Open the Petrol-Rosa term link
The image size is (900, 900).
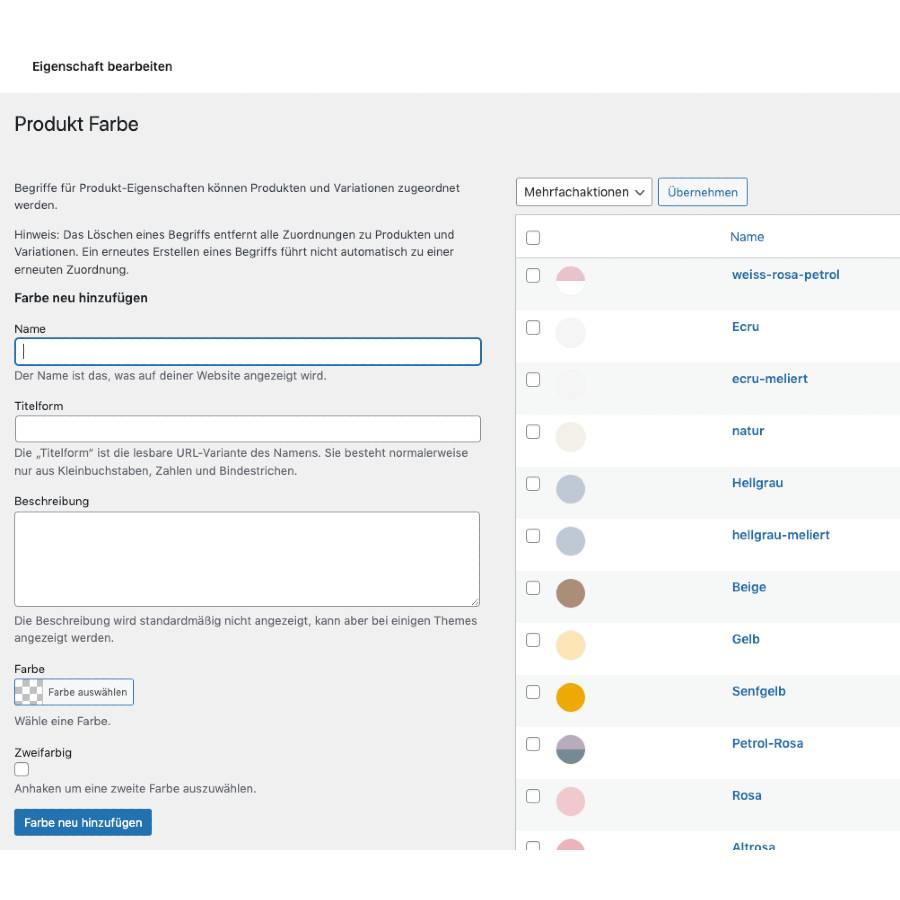coord(767,744)
